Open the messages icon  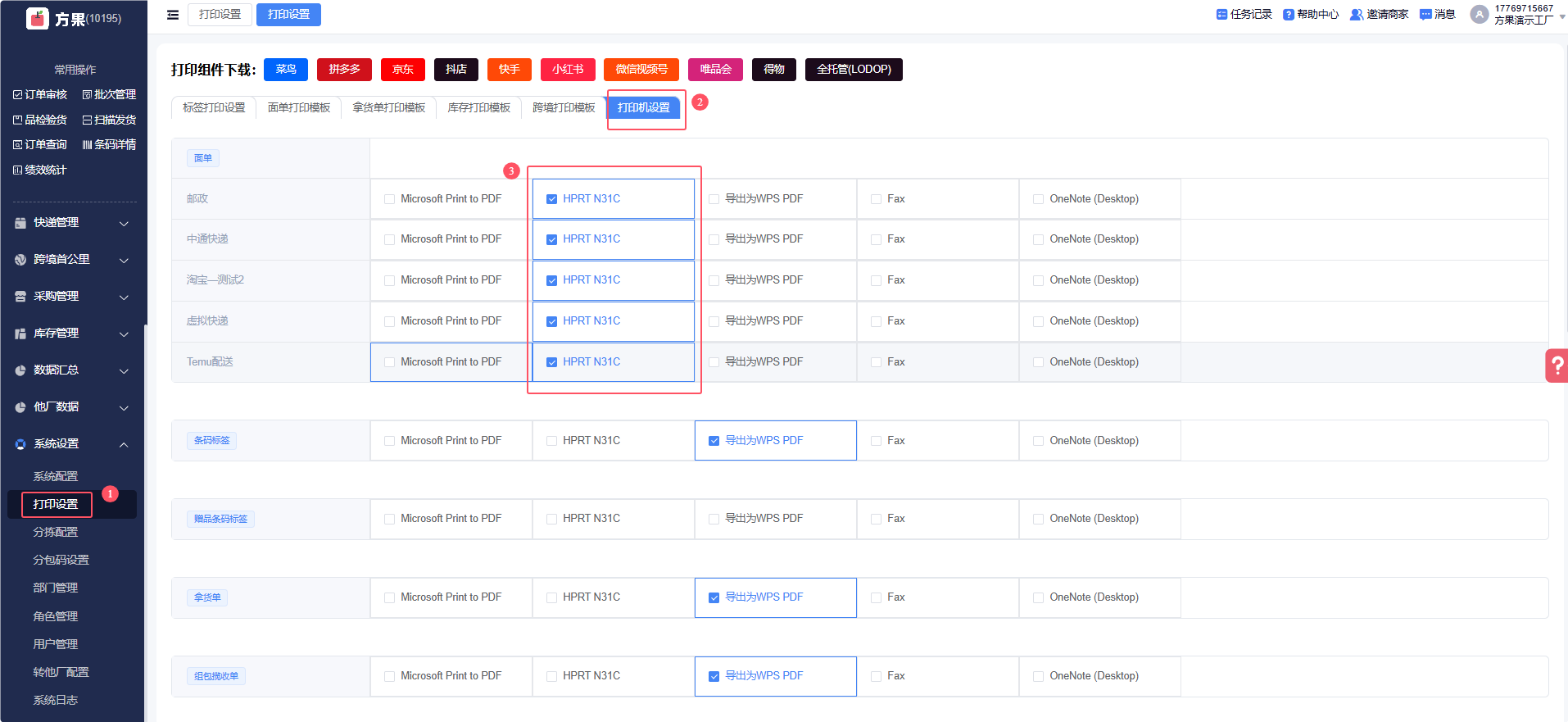pos(1425,15)
